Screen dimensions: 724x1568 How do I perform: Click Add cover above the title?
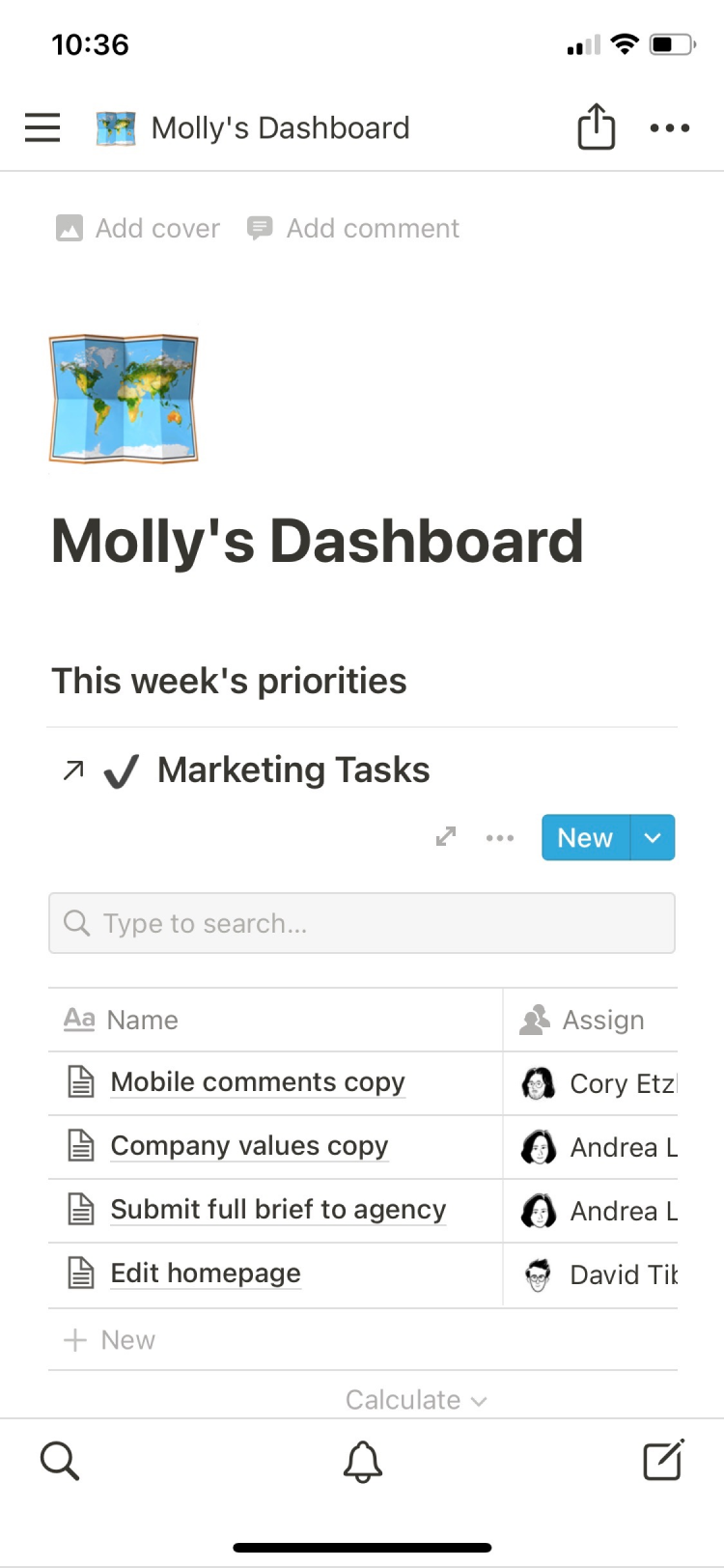click(x=136, y=228)
